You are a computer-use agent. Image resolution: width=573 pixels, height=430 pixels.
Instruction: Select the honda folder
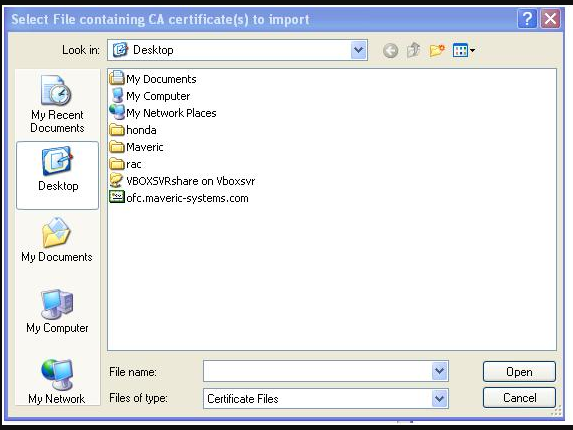click(133, 130)
